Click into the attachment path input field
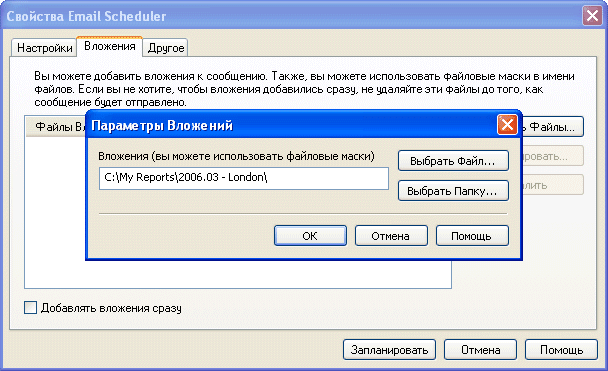This screenshot has height=371, width=608. [x=244, y=178]
